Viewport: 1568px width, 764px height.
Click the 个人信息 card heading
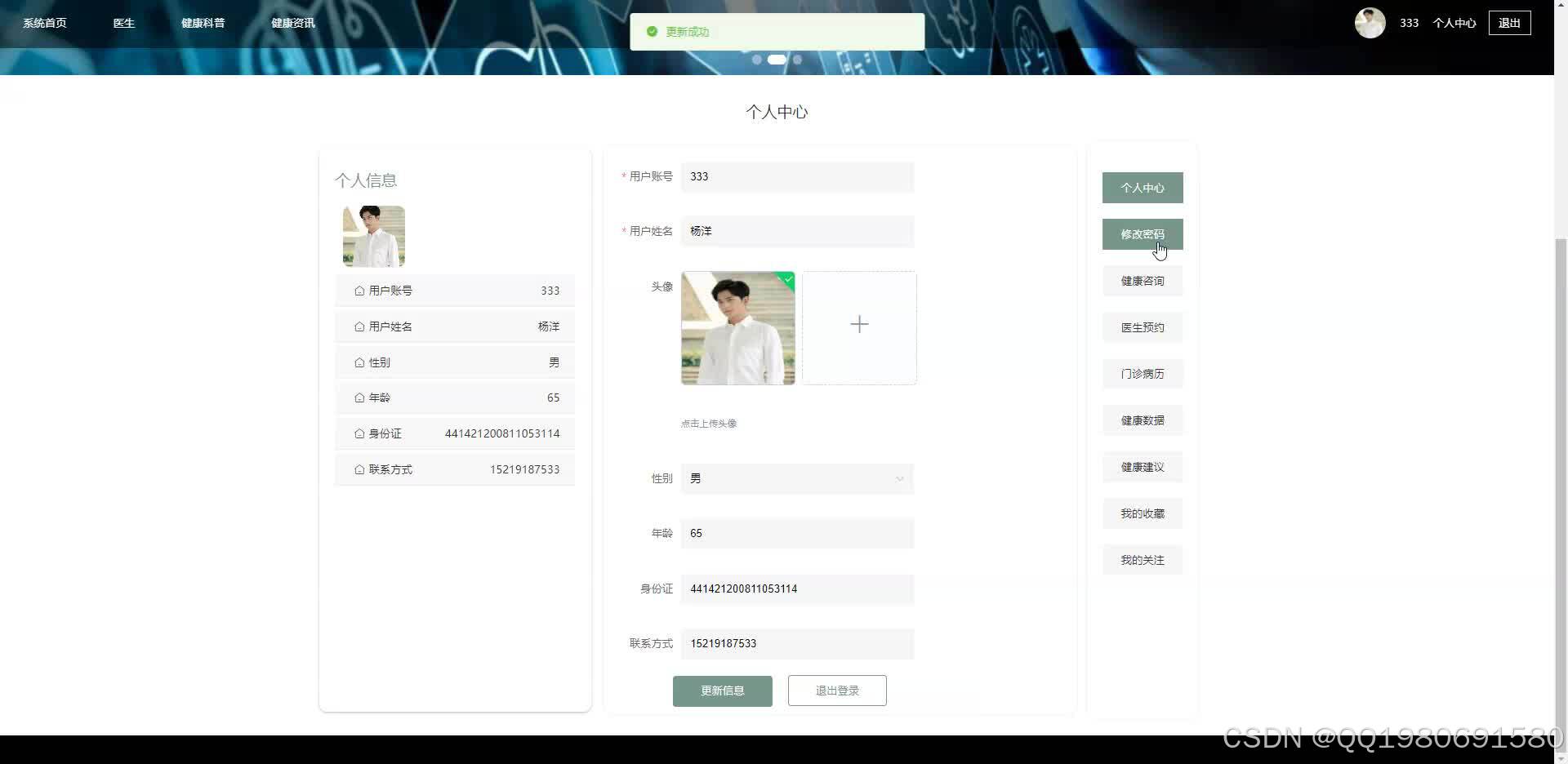[366, 180]
